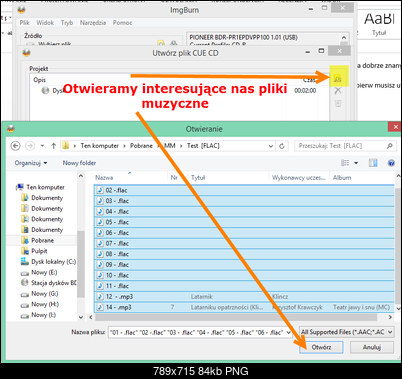This screenshot has height=379, width=402.
Task: Select Nowy (E:) drive in the tree
Action: 44,272
